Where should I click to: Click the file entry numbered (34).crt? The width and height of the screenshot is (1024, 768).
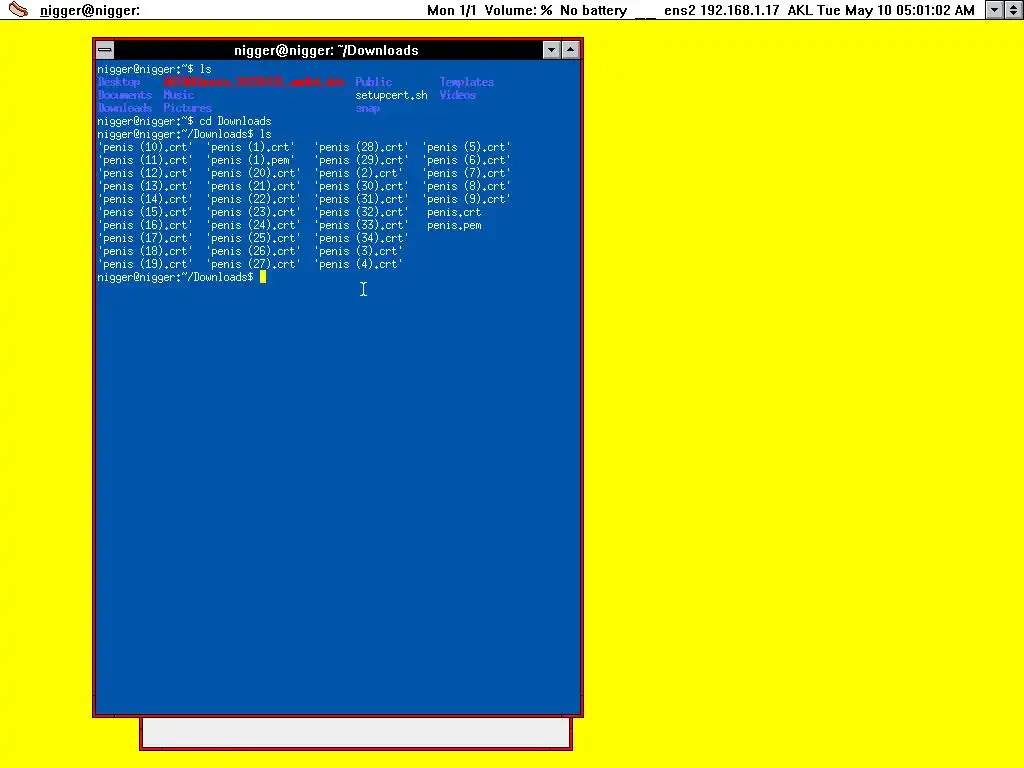[361, 238]
